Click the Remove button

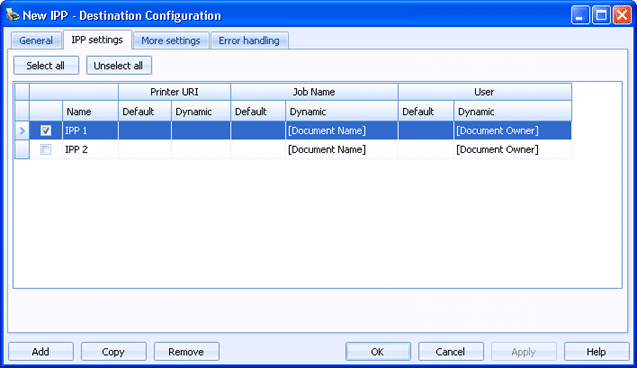186,351
